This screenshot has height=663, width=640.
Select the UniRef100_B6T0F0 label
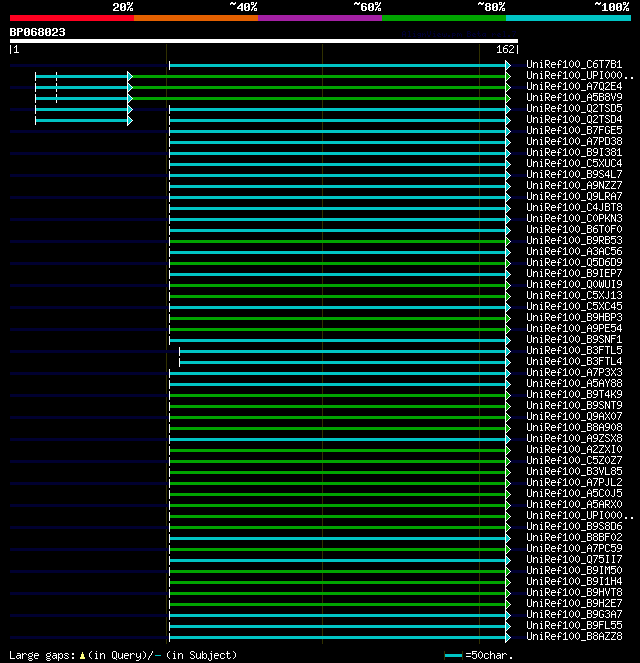point(574,230)
